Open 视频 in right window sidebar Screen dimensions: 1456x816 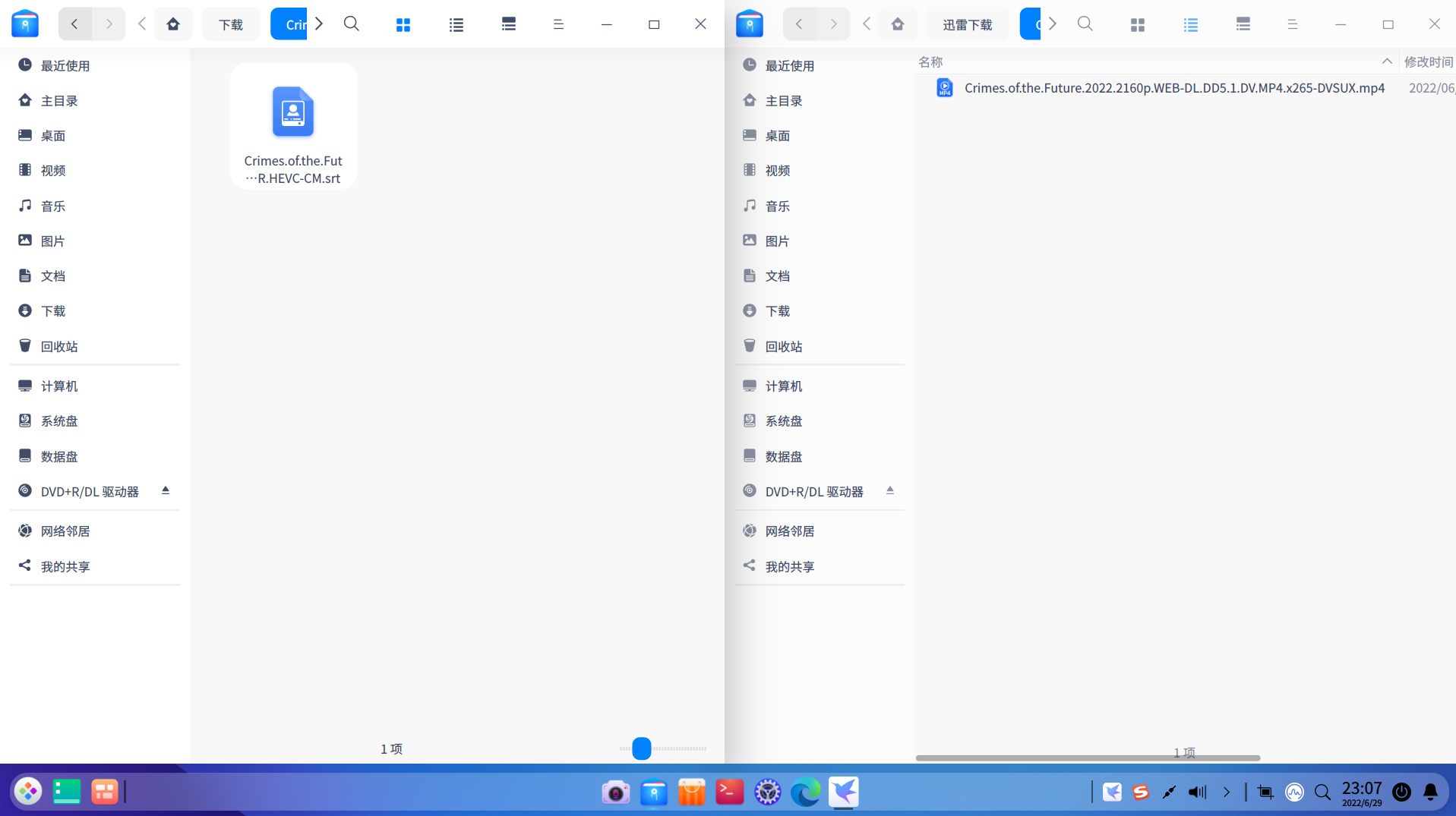click(x=820, y=170)
